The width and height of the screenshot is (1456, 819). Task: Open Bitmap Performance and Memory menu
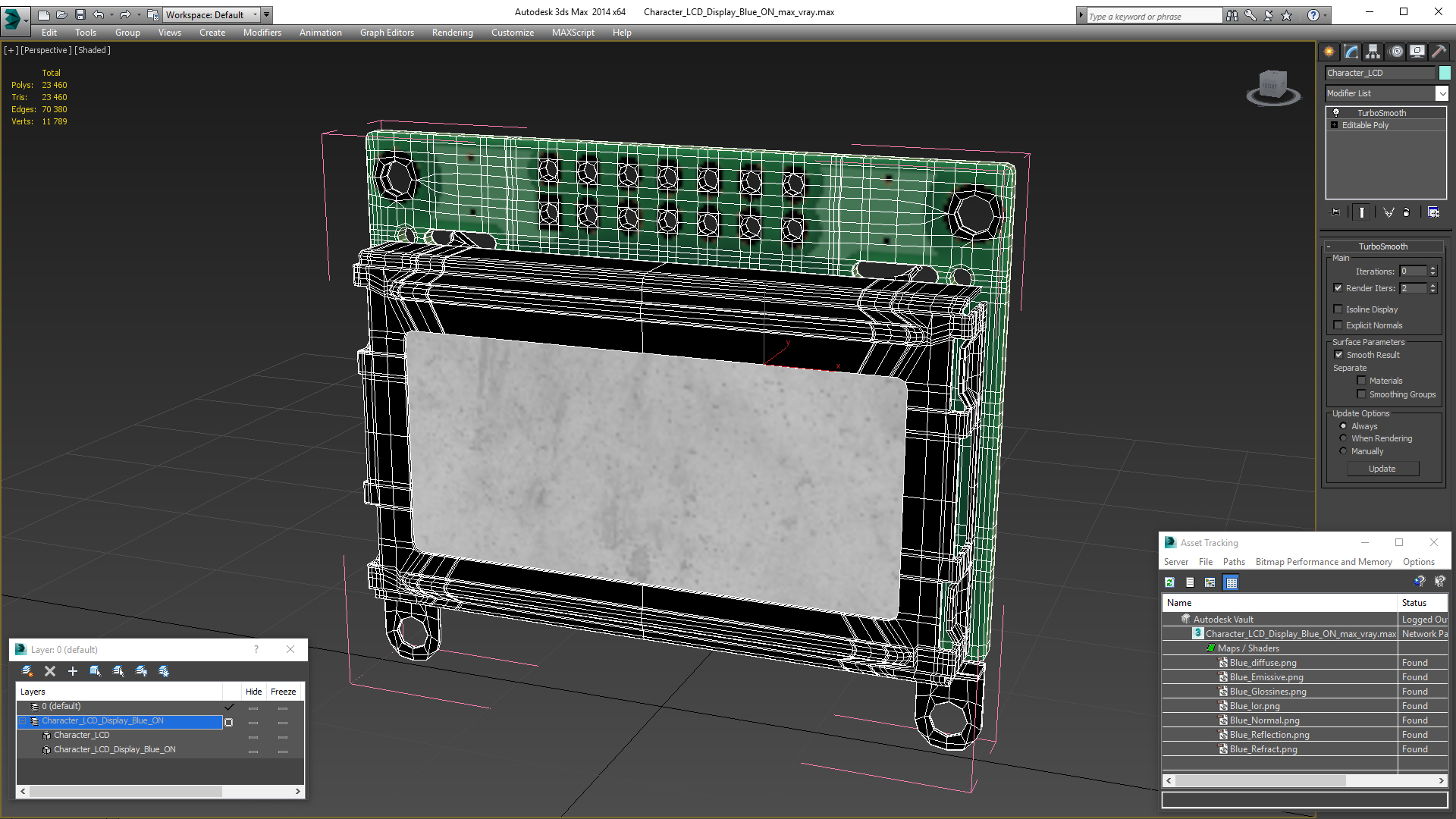click(1324, 562)
